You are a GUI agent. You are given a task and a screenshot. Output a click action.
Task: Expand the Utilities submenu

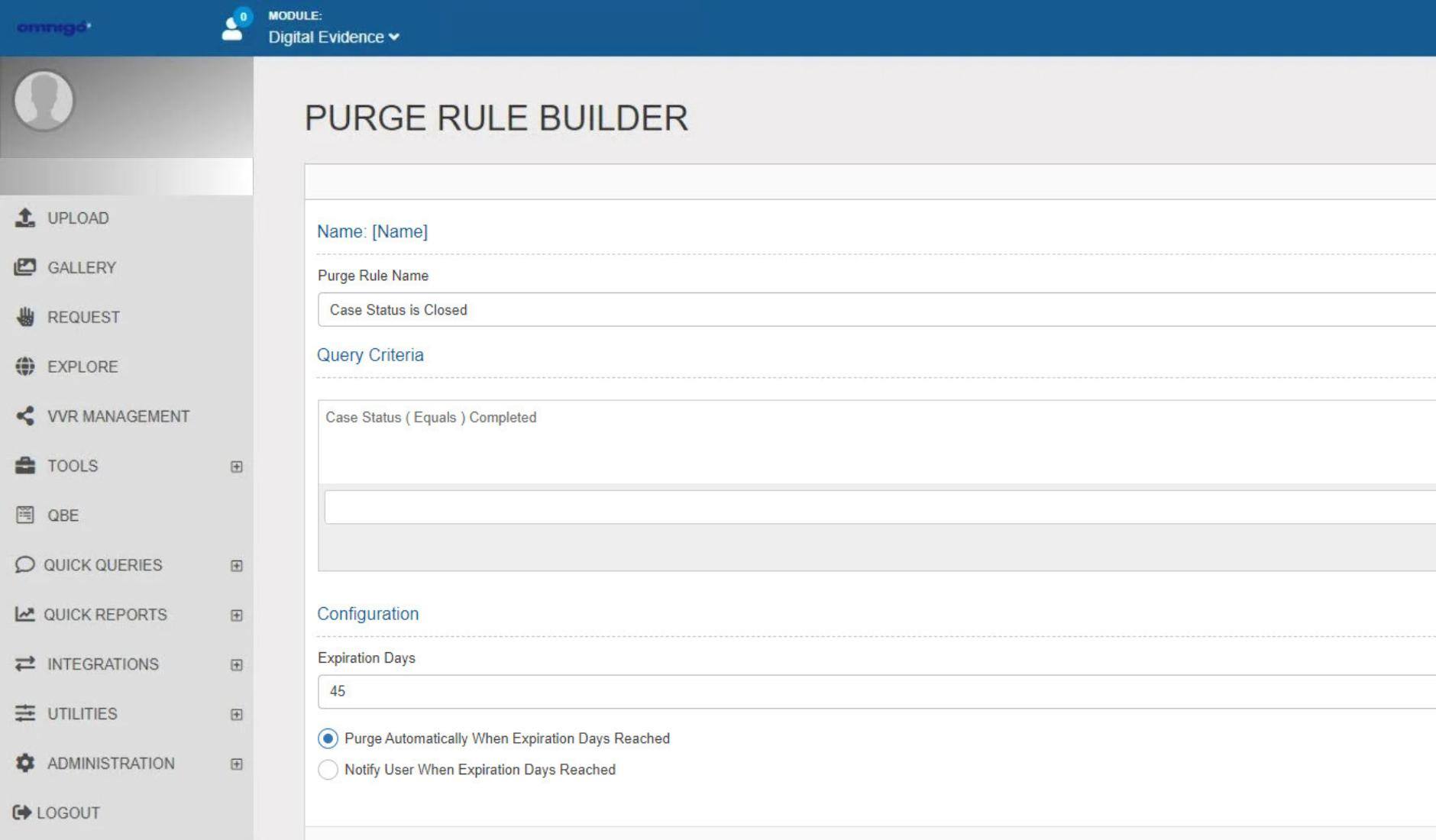pos(237,715)
